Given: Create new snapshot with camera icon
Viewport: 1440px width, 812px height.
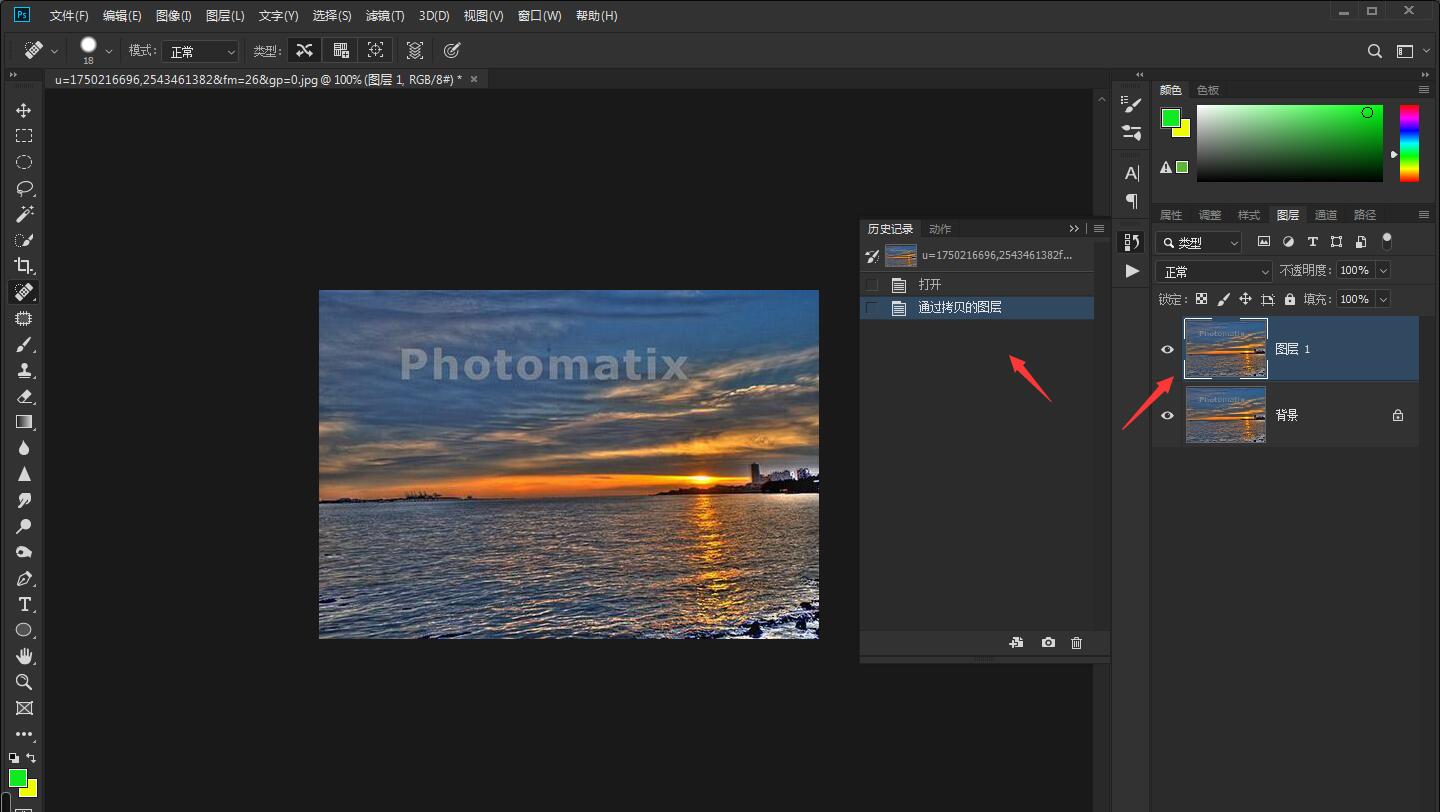Looking at the screenshot, I should pyautogui.click(x=1048, y=643).
